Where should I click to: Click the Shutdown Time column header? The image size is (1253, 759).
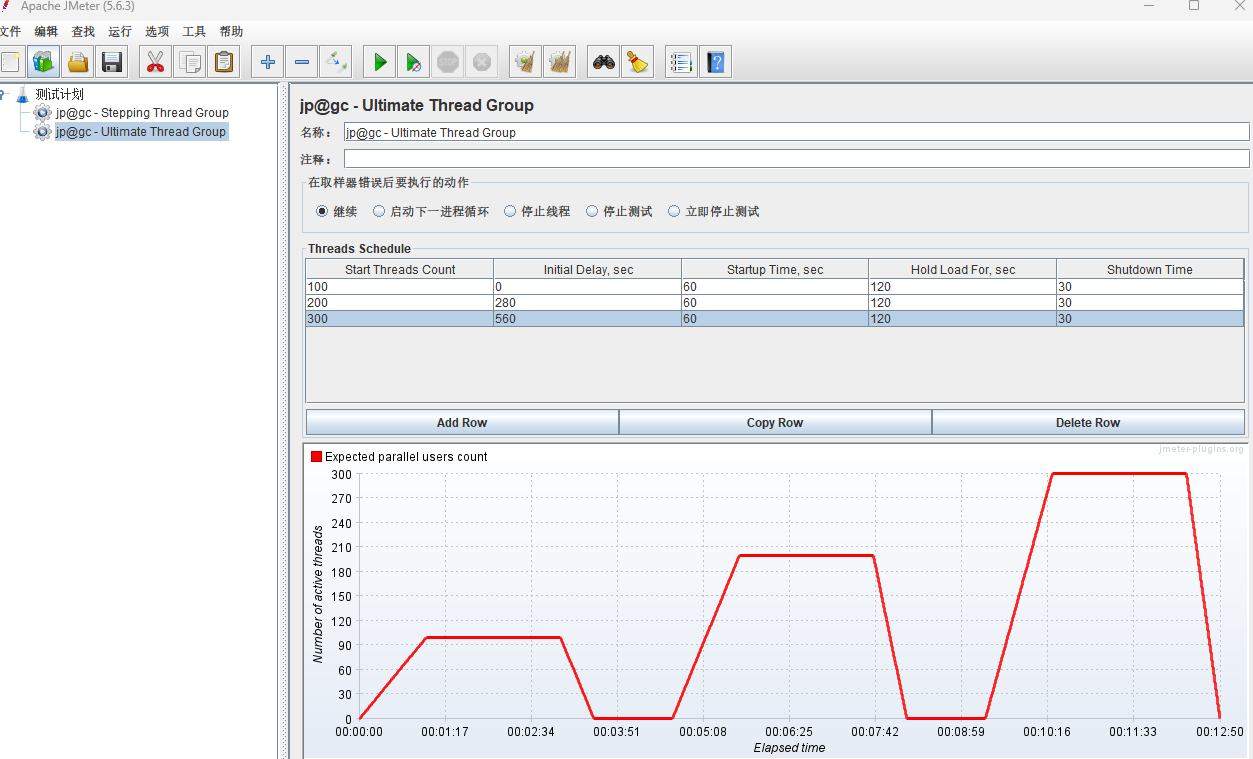[1150, 269]
